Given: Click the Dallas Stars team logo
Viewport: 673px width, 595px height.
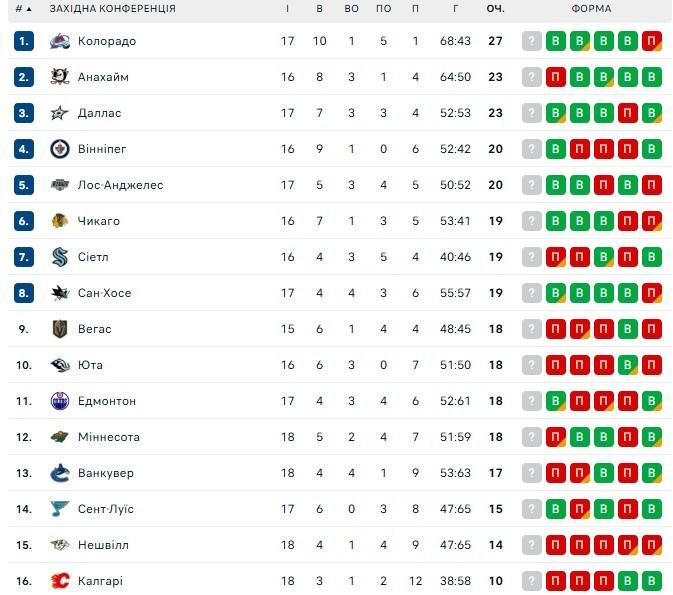Looking at the screenshot, I should tap(60, 113).
